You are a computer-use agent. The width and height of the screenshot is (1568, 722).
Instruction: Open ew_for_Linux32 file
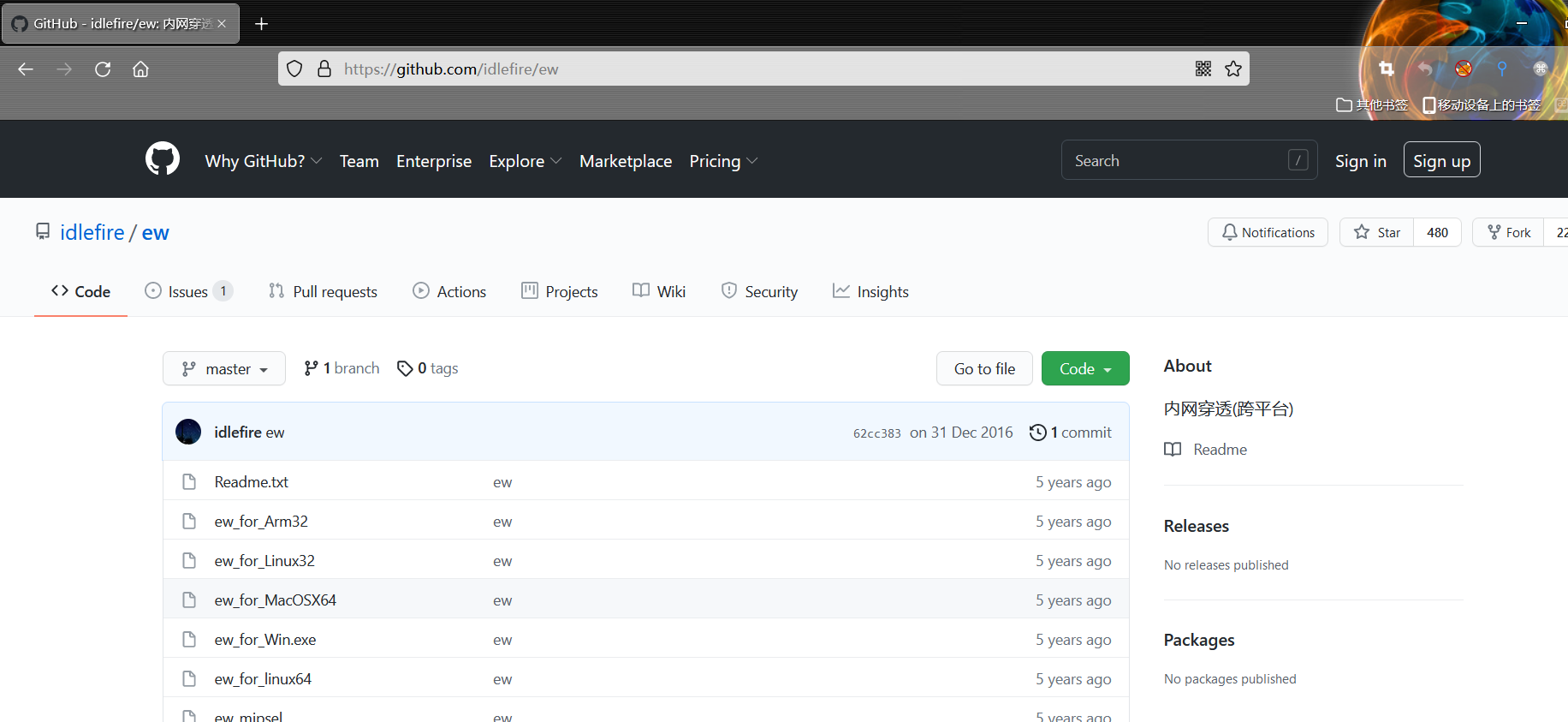pos(264,560)
